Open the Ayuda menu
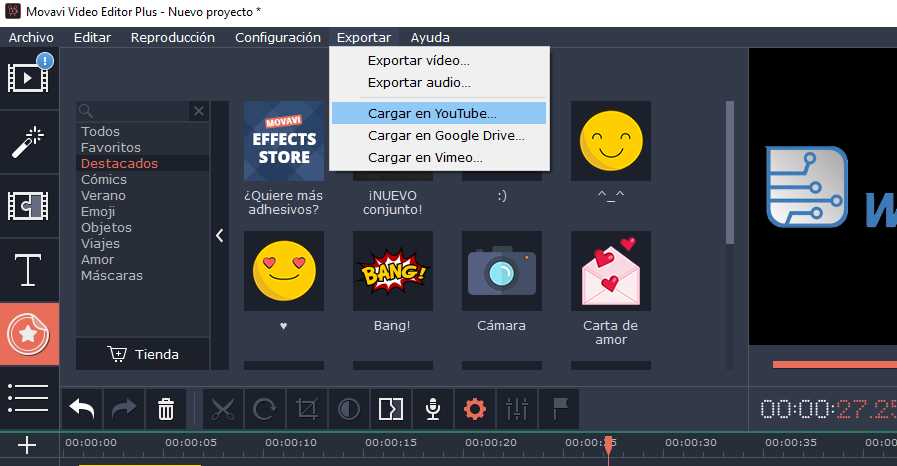Viewport: 897px width, 466px height. click(430, 38)
